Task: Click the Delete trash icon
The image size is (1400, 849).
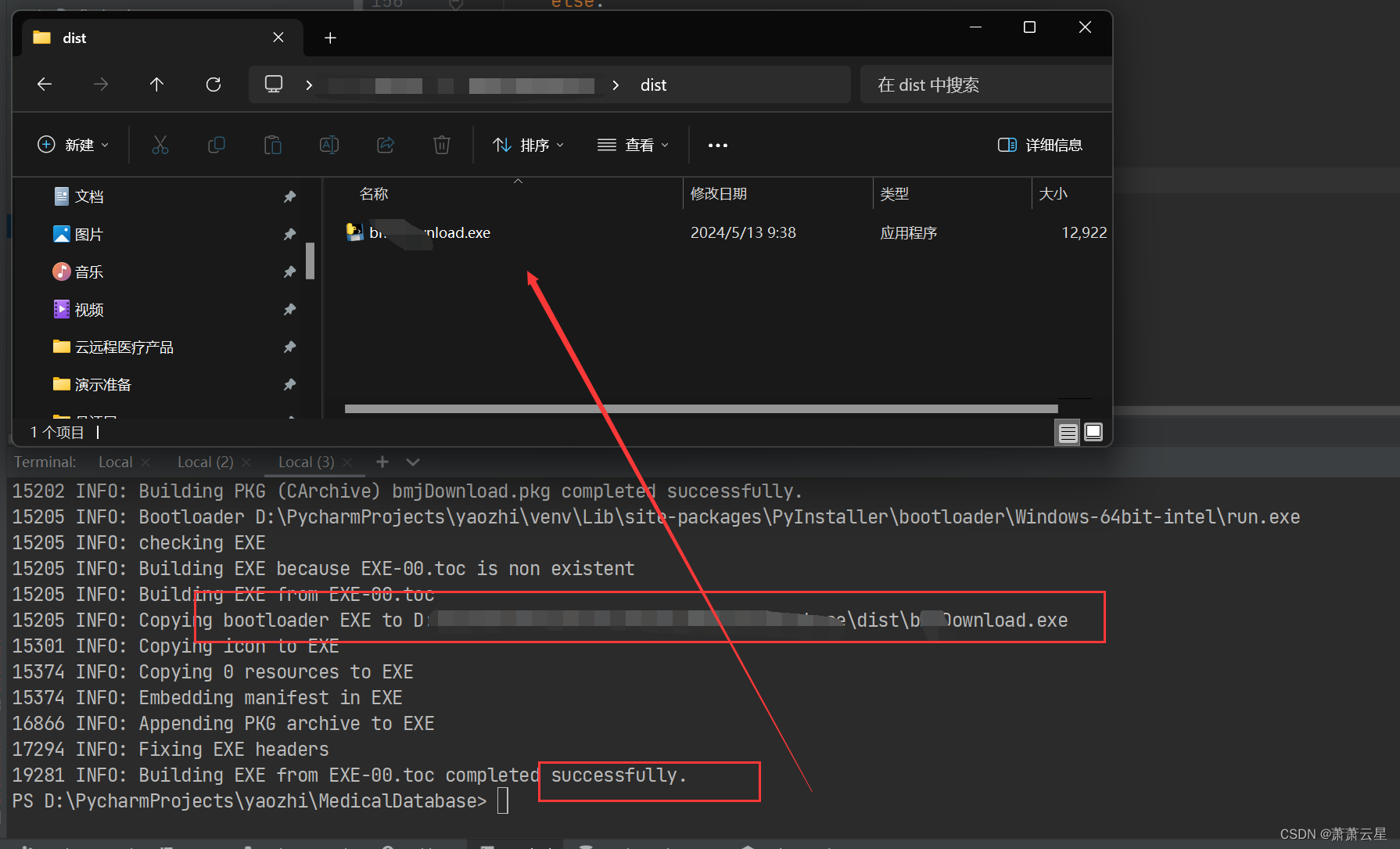Action: (x=442, y=145)
